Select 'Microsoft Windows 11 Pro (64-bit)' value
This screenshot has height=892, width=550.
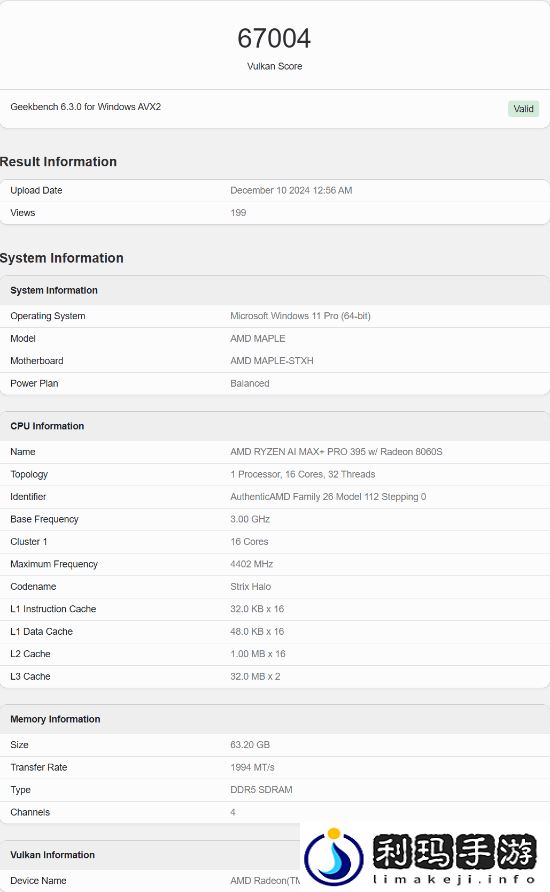(x=300, y=316)
